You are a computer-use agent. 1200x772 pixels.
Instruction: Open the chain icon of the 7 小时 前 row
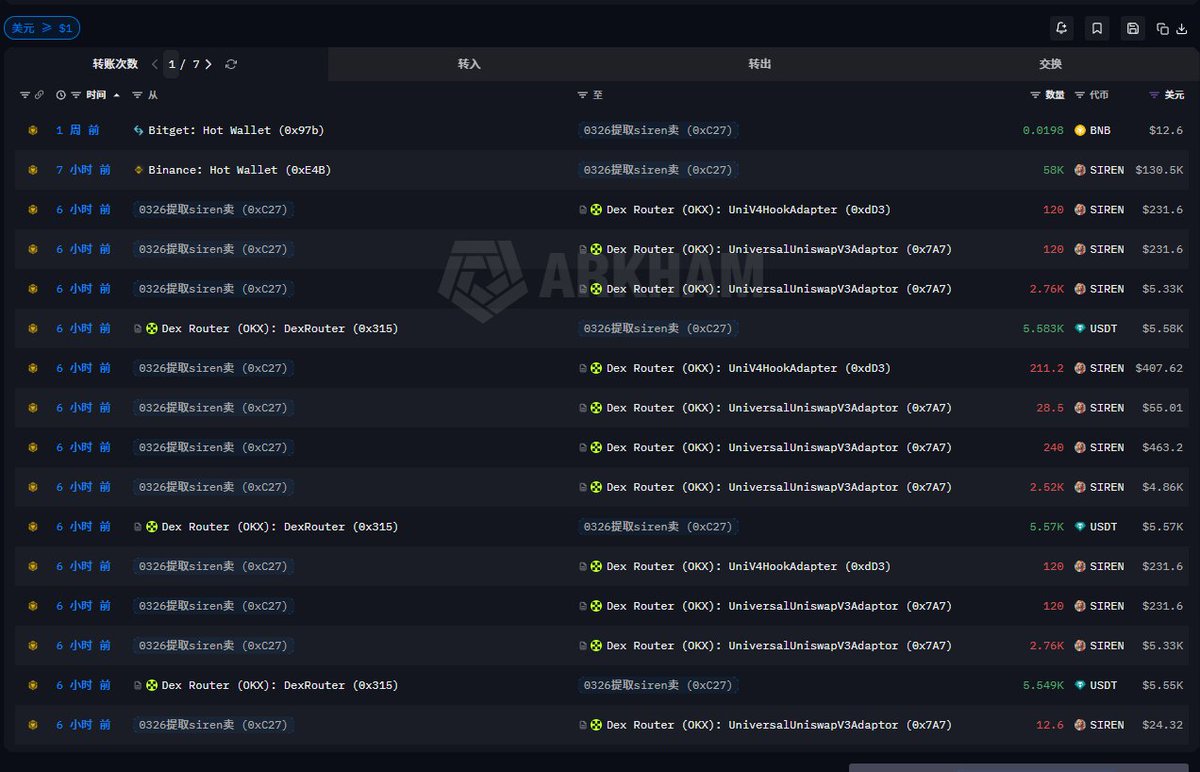pyautogui.click(x=32, y=170)
